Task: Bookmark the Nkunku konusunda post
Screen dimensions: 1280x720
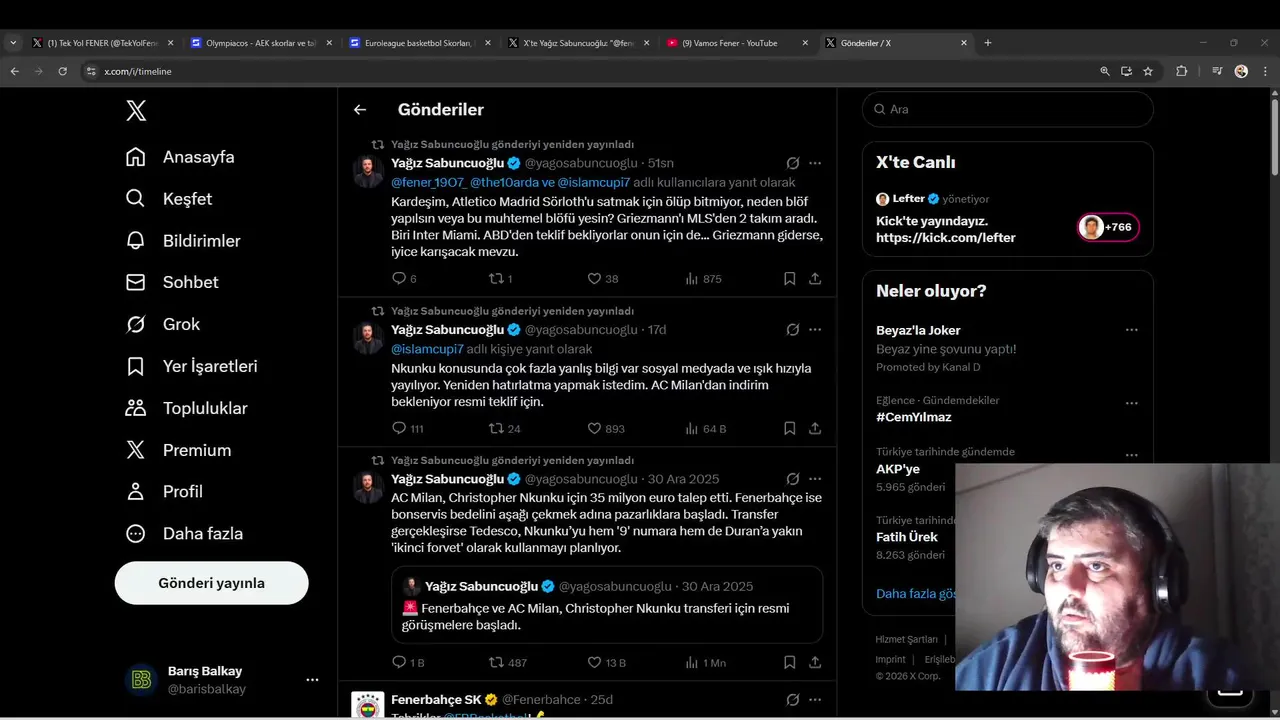Action: coord(790,428)
